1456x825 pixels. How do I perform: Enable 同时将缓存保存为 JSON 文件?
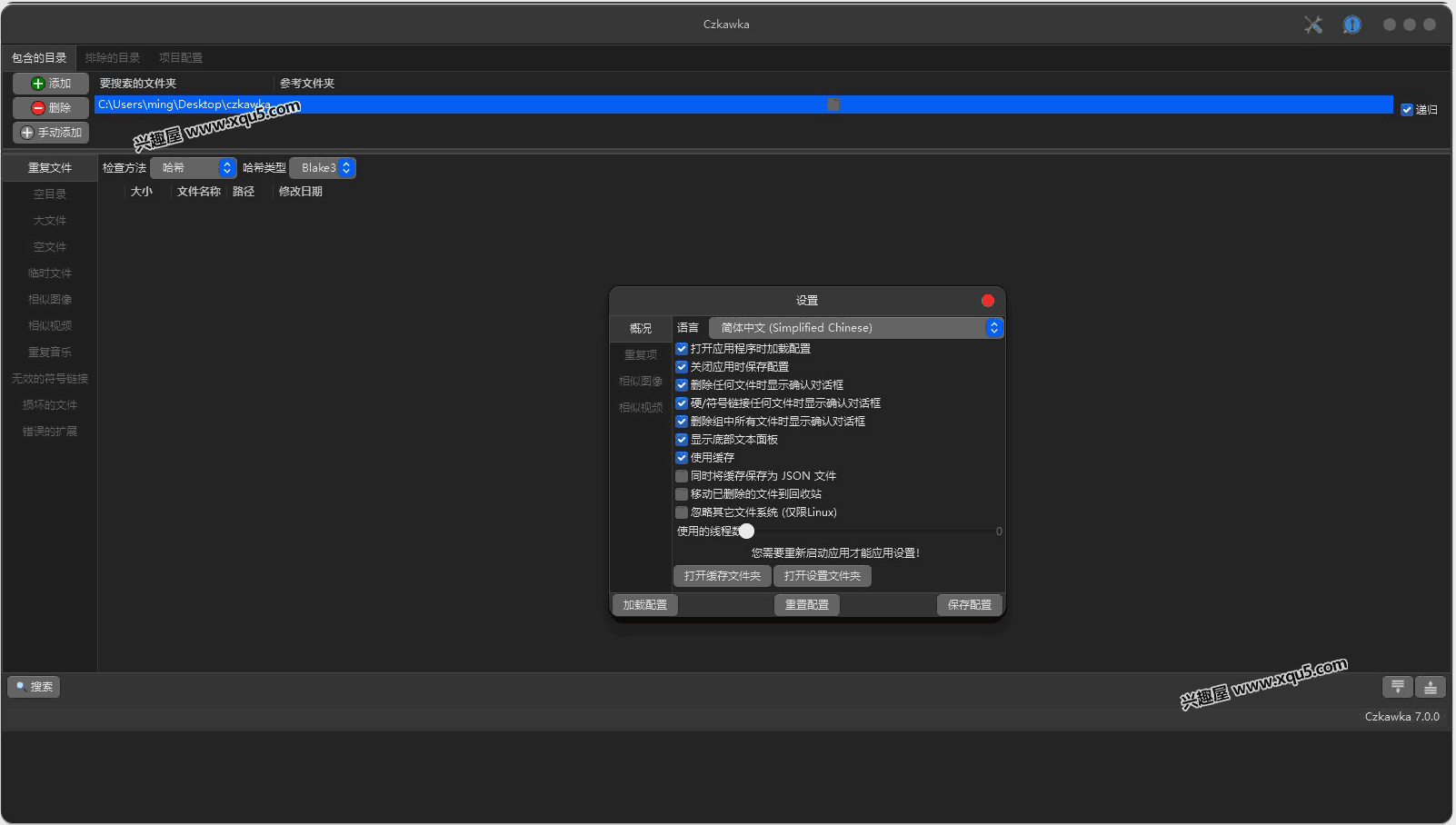(682, 476)
